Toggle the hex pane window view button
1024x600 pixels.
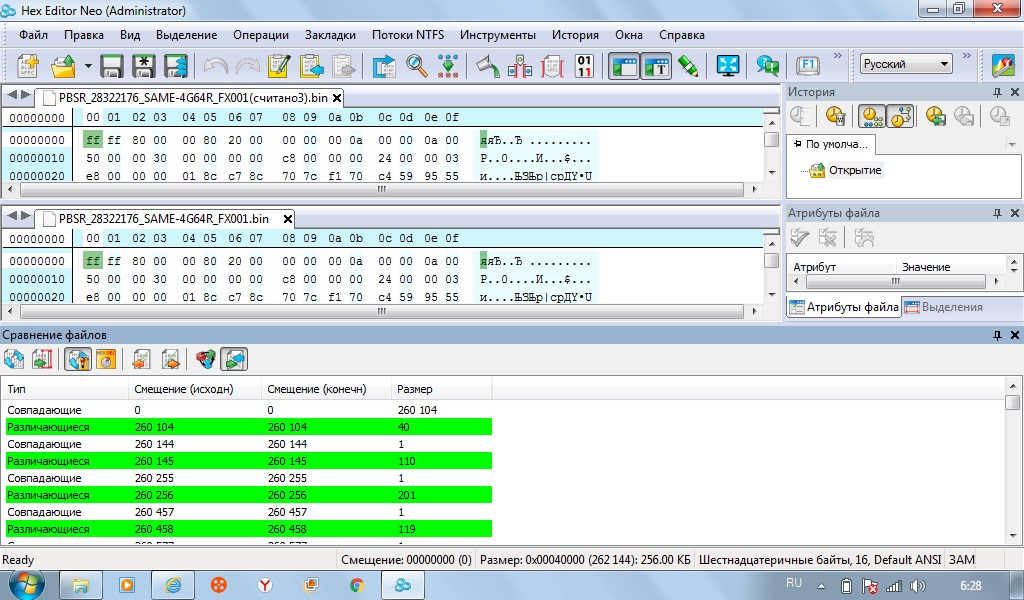[x=624, y=66]
